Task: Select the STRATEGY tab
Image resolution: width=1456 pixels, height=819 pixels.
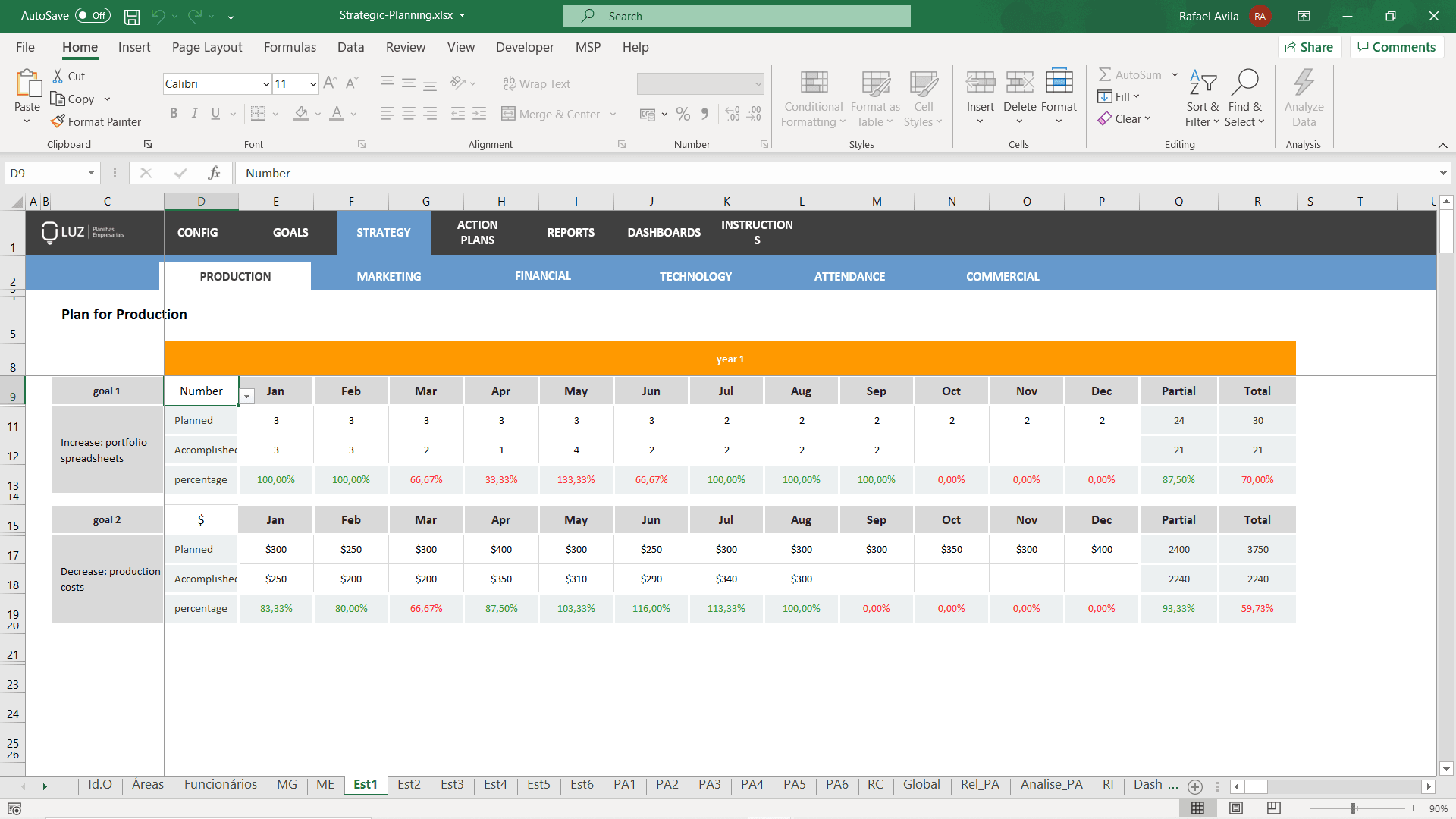Action: tap(383, 232)
